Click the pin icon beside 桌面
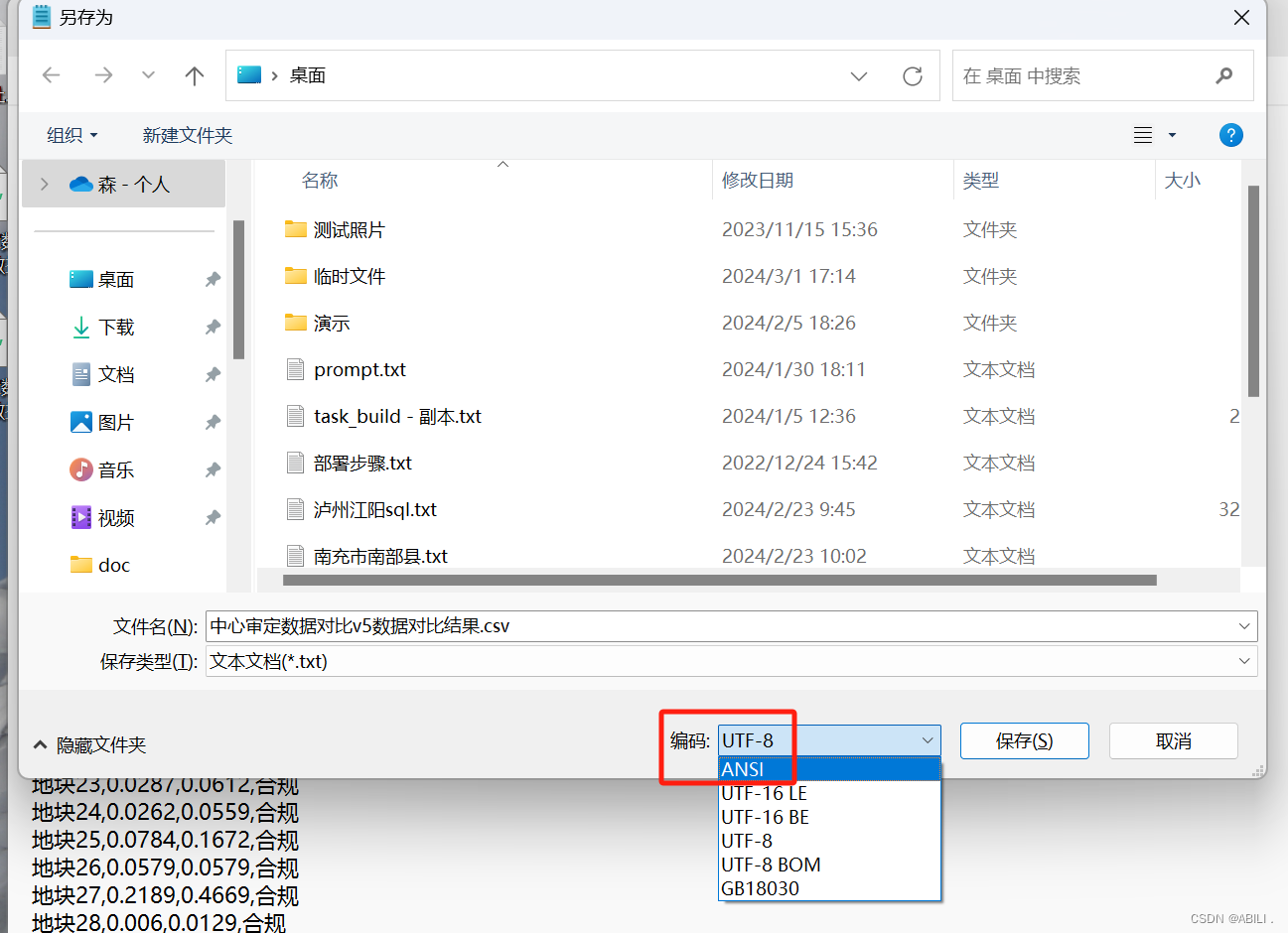The width and height of the screenshot is (1288, 933). coord(213,279)
